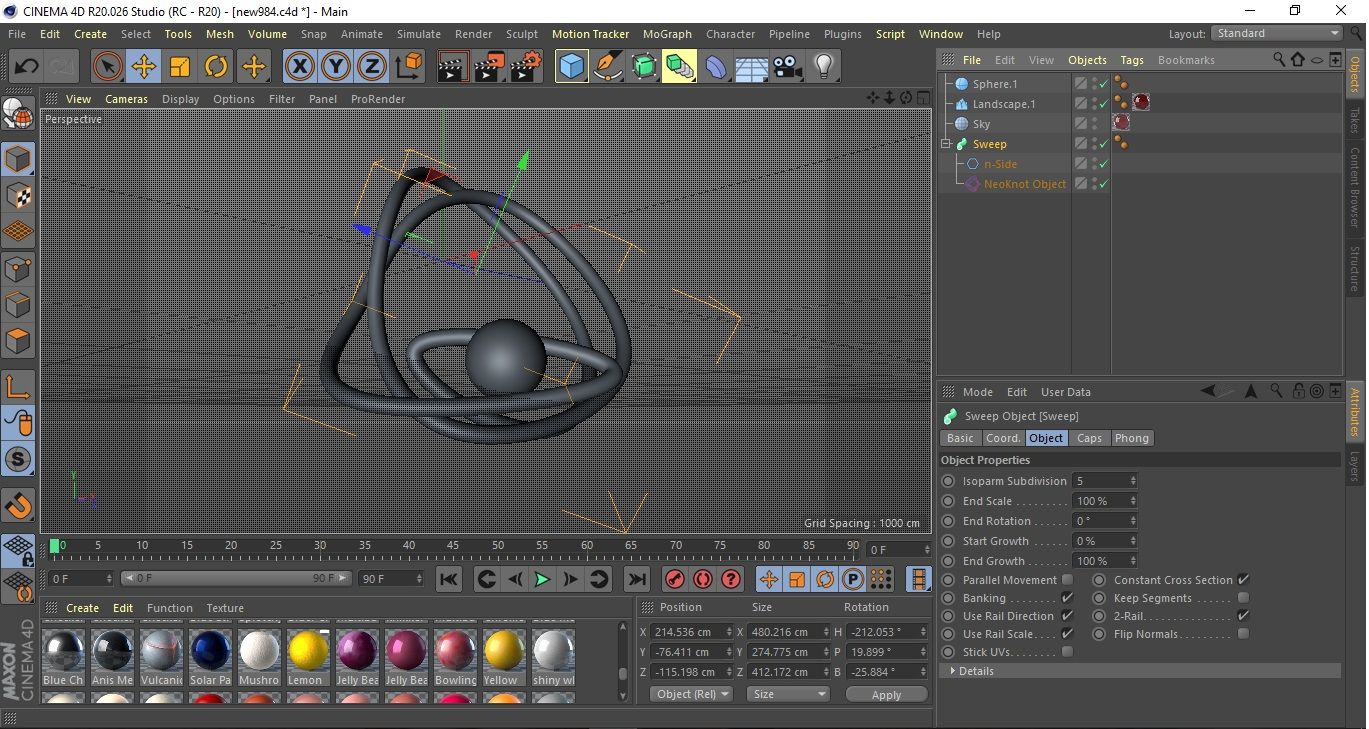Enable Stick UVs checkbox
Viewport: 1369px width, 729px height.
pyautogui.click(x=1067, y=652)
